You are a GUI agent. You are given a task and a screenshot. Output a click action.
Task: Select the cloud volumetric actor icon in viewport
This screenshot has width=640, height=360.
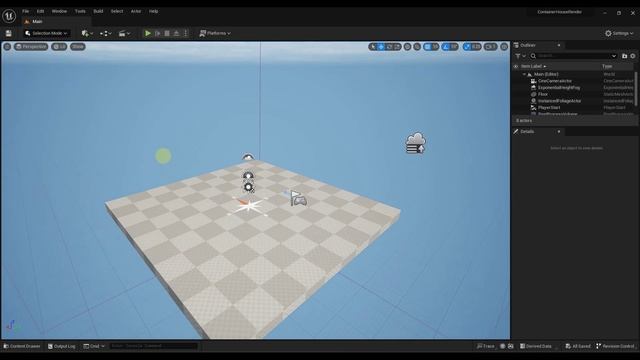click(x=416, y=143)
